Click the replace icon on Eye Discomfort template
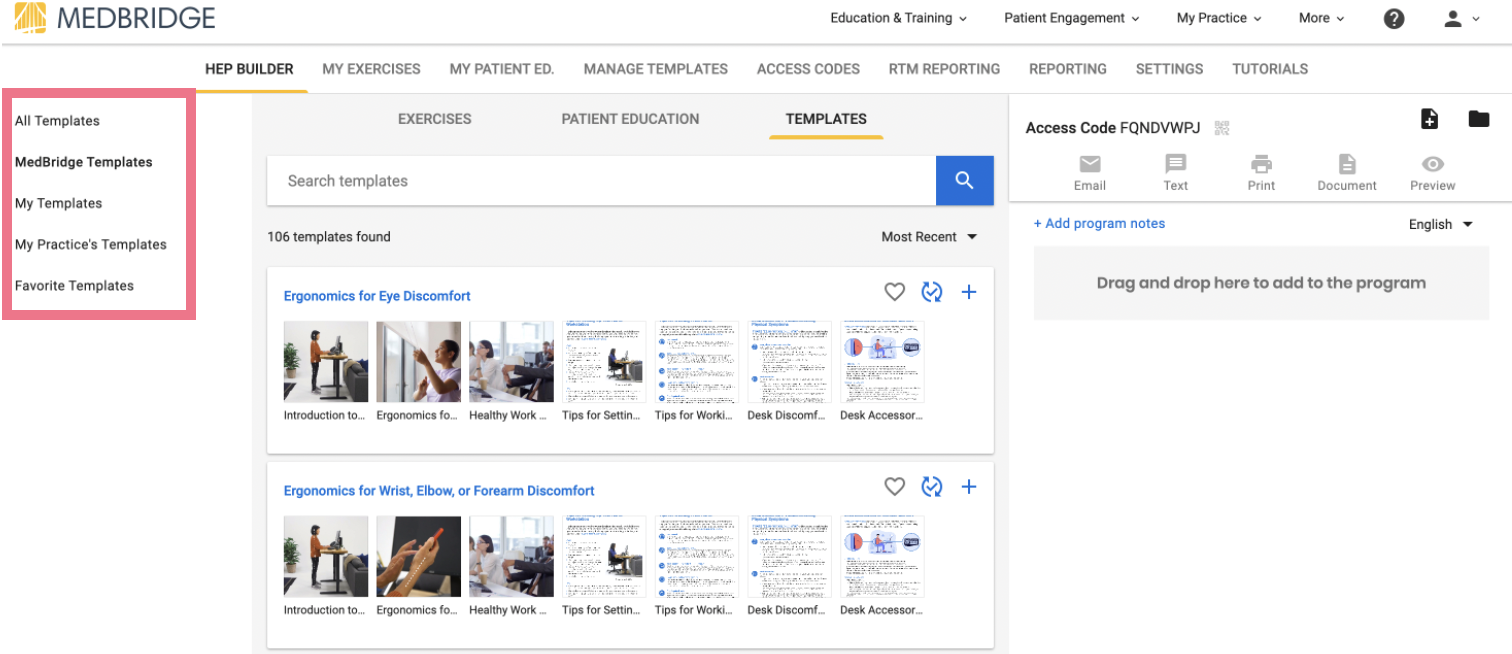1512x654 pixels. [932, 292]
